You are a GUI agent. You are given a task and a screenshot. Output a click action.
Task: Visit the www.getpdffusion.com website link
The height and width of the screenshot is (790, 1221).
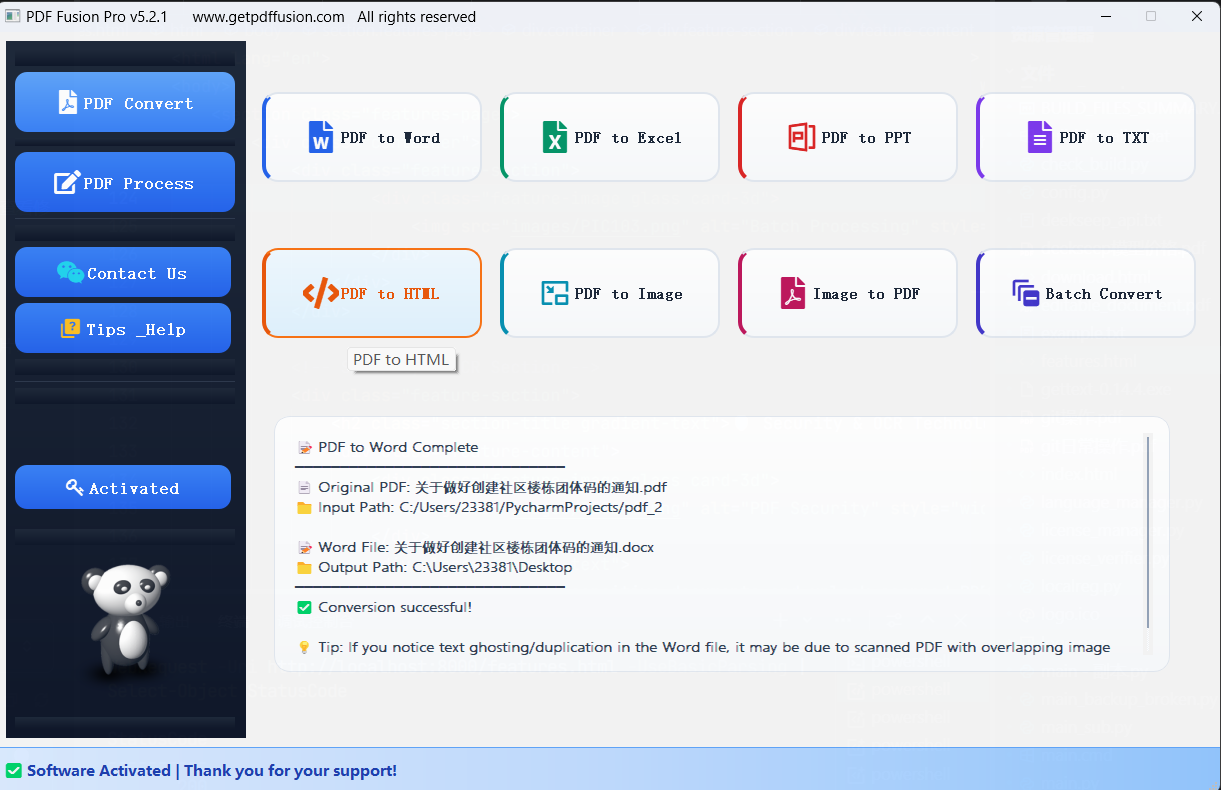pos(268,16)
